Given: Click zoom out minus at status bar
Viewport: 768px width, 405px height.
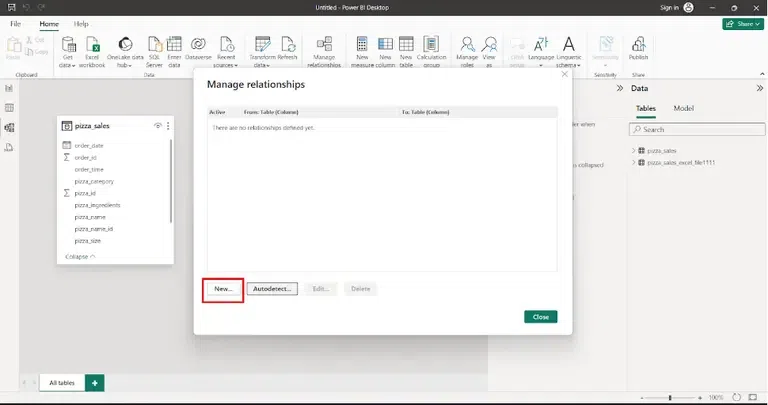Looking at the screenshot, I should pos(642,398).
